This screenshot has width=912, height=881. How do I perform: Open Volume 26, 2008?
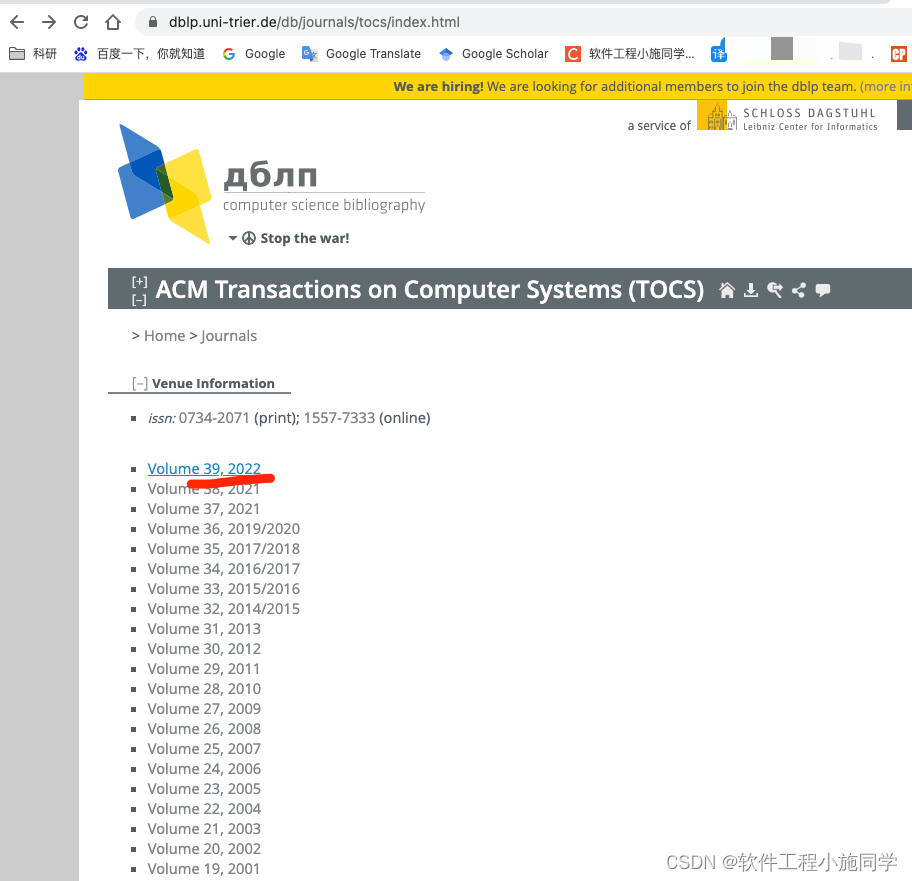pos(204,729)
